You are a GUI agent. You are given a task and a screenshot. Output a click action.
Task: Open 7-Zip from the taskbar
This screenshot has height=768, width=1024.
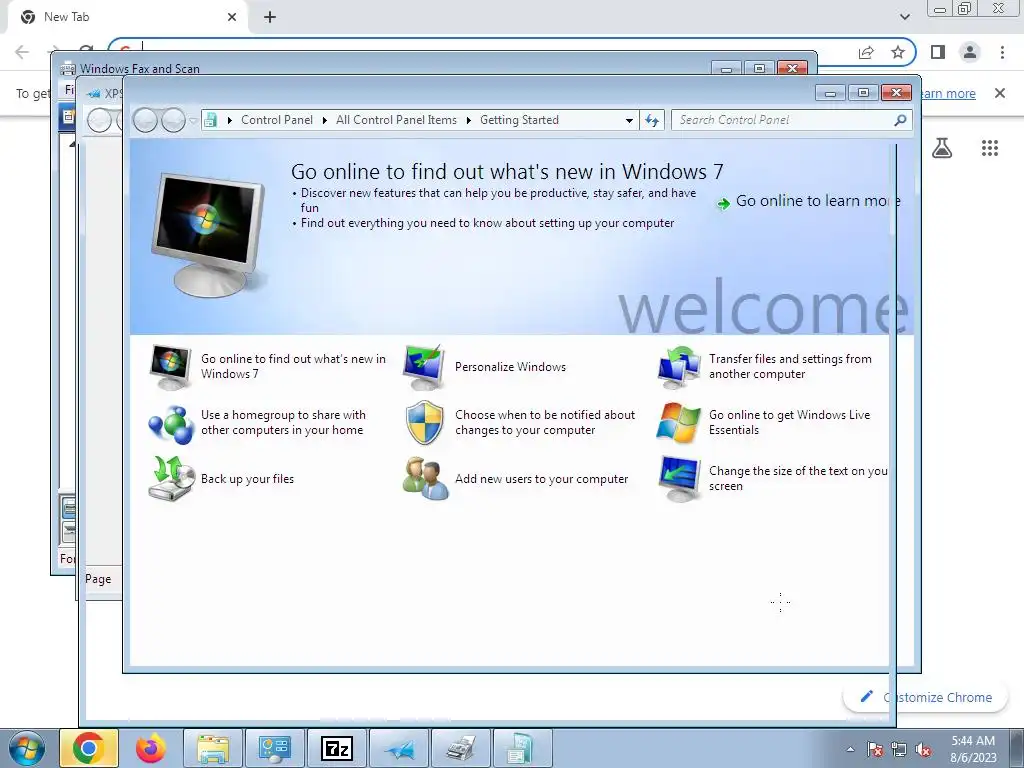click(337, 748)
